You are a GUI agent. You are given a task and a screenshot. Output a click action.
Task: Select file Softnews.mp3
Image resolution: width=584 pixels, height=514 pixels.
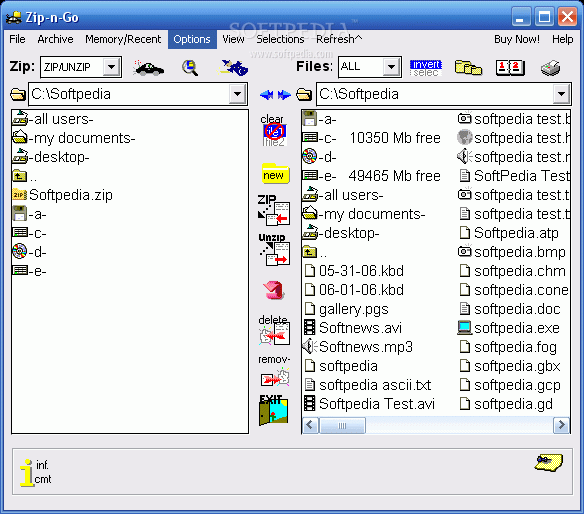click(358, 347)
